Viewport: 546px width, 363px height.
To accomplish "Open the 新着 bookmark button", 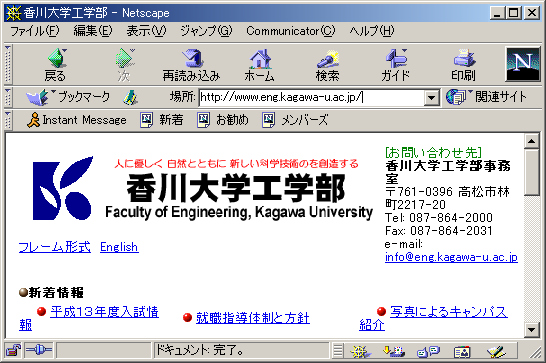I will click(162, 120).
